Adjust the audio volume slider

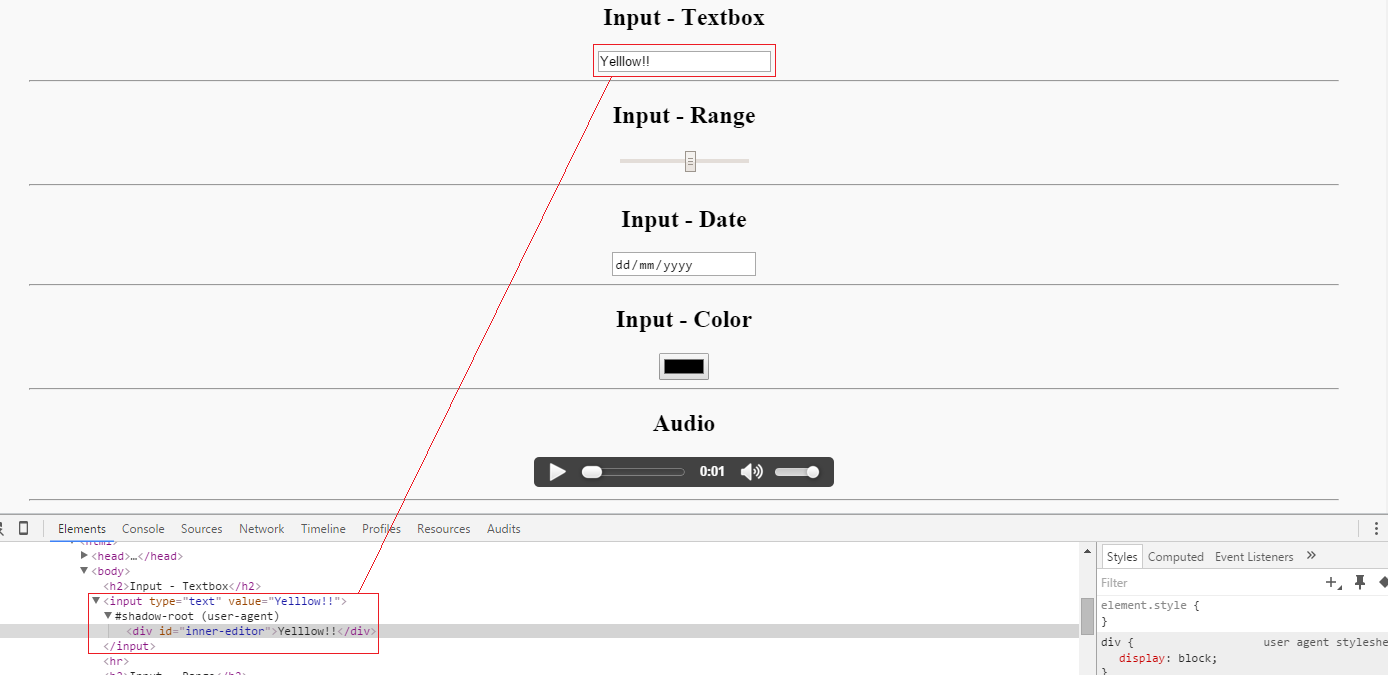coord(797,472)
